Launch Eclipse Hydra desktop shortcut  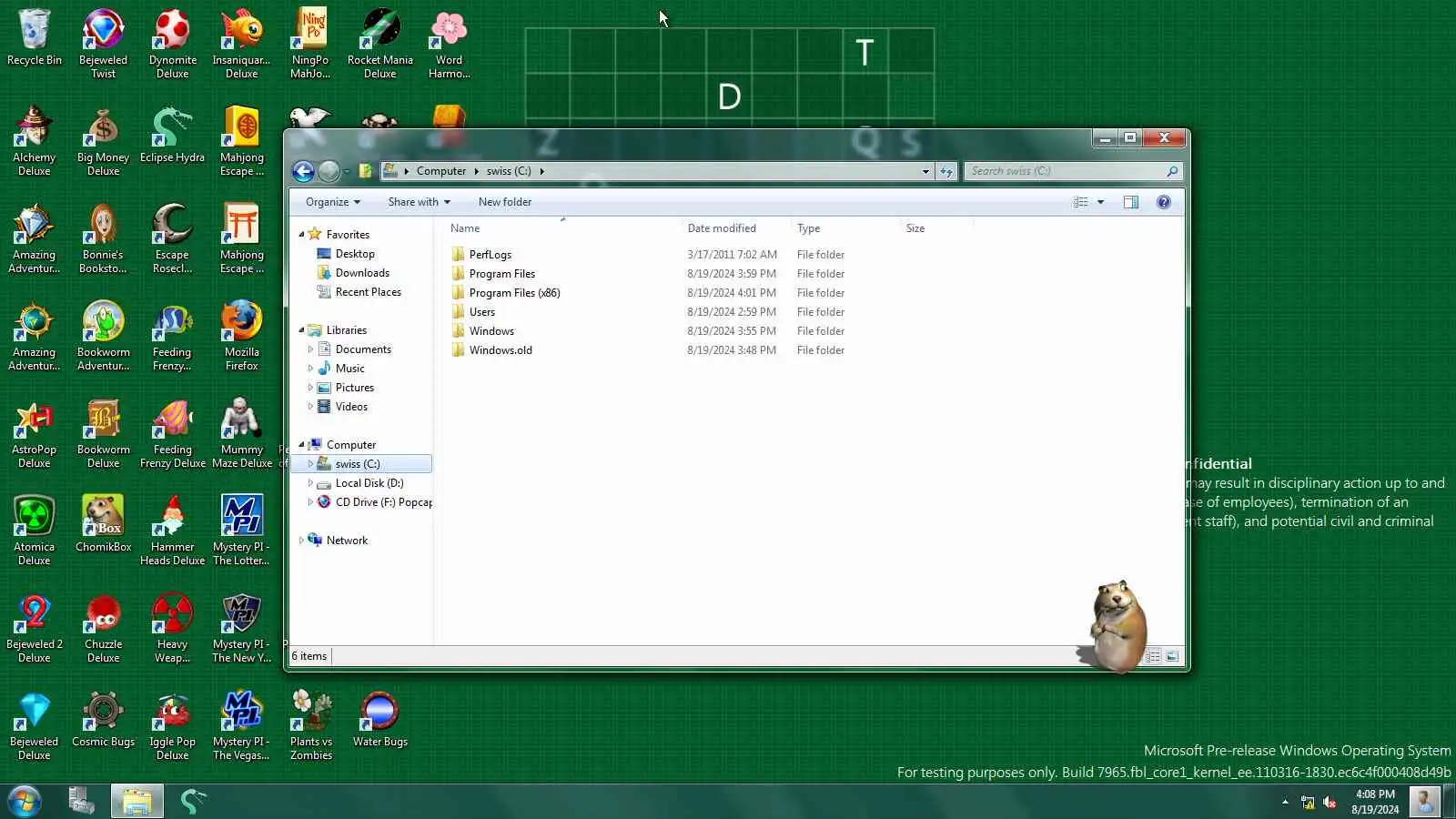tap(172, 134)
